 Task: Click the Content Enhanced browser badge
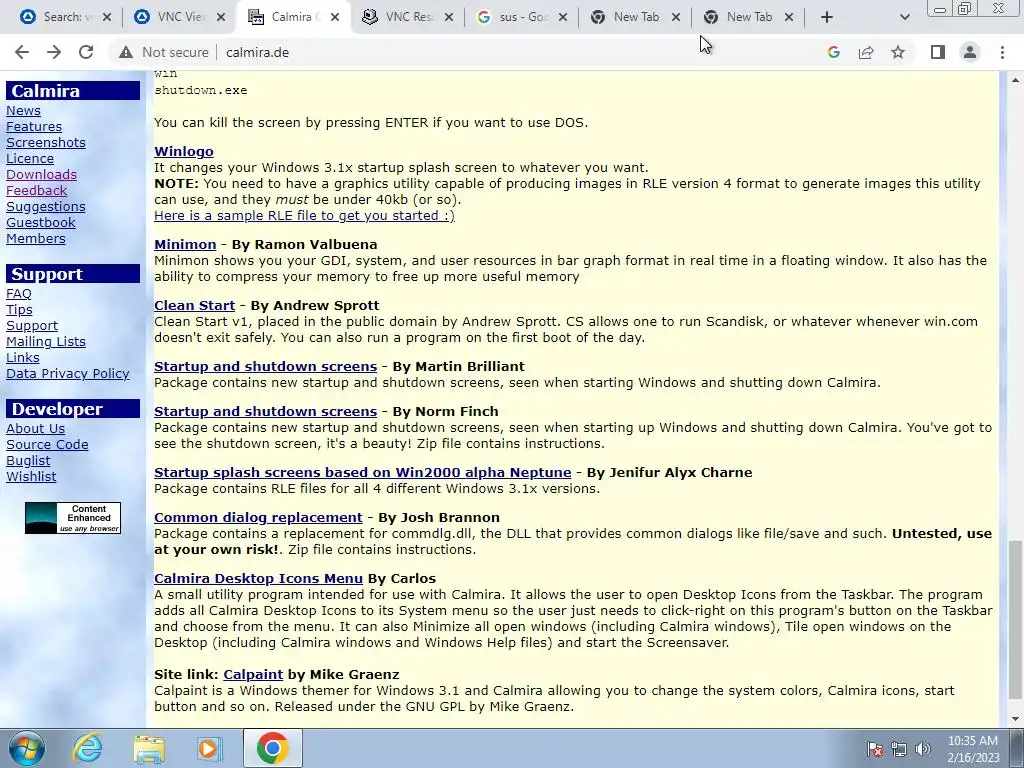[72, 518]
